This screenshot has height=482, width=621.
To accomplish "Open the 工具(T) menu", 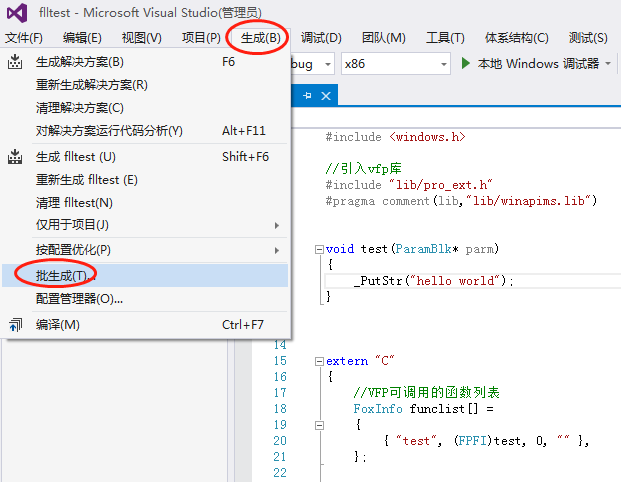I will [x=445, y=38].
